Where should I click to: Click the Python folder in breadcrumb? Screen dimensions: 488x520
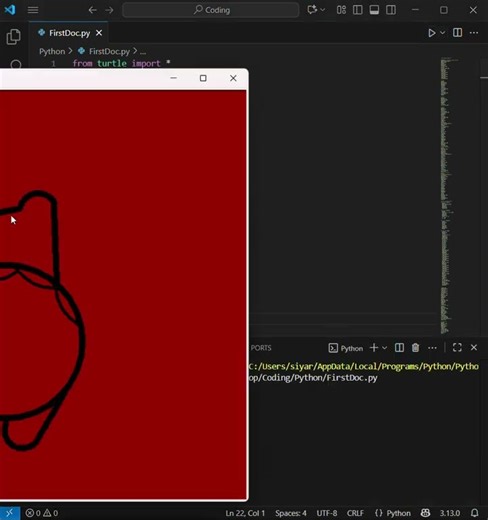pyautogui.click(x=52, y=51)
